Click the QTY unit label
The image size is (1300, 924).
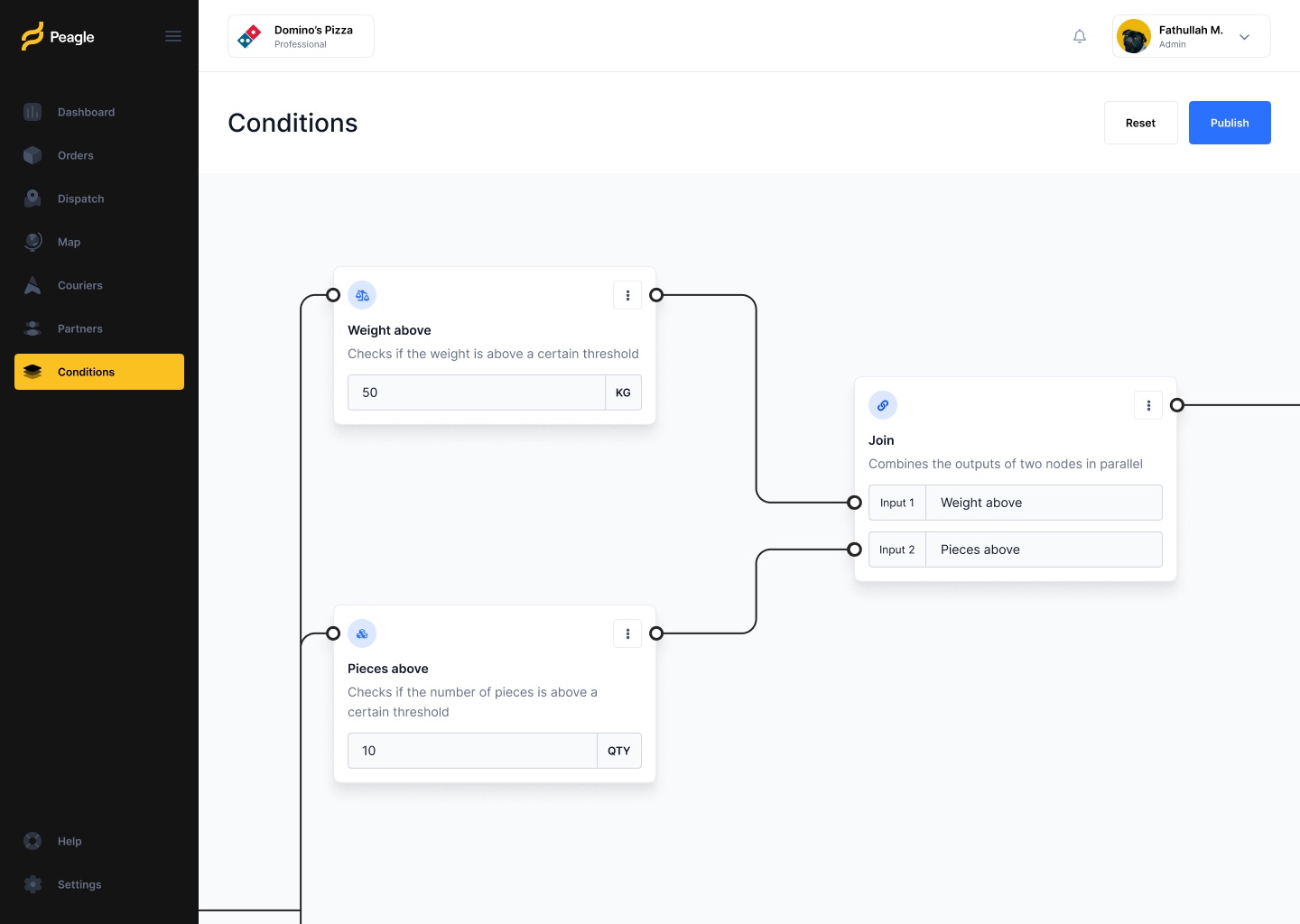619,751
